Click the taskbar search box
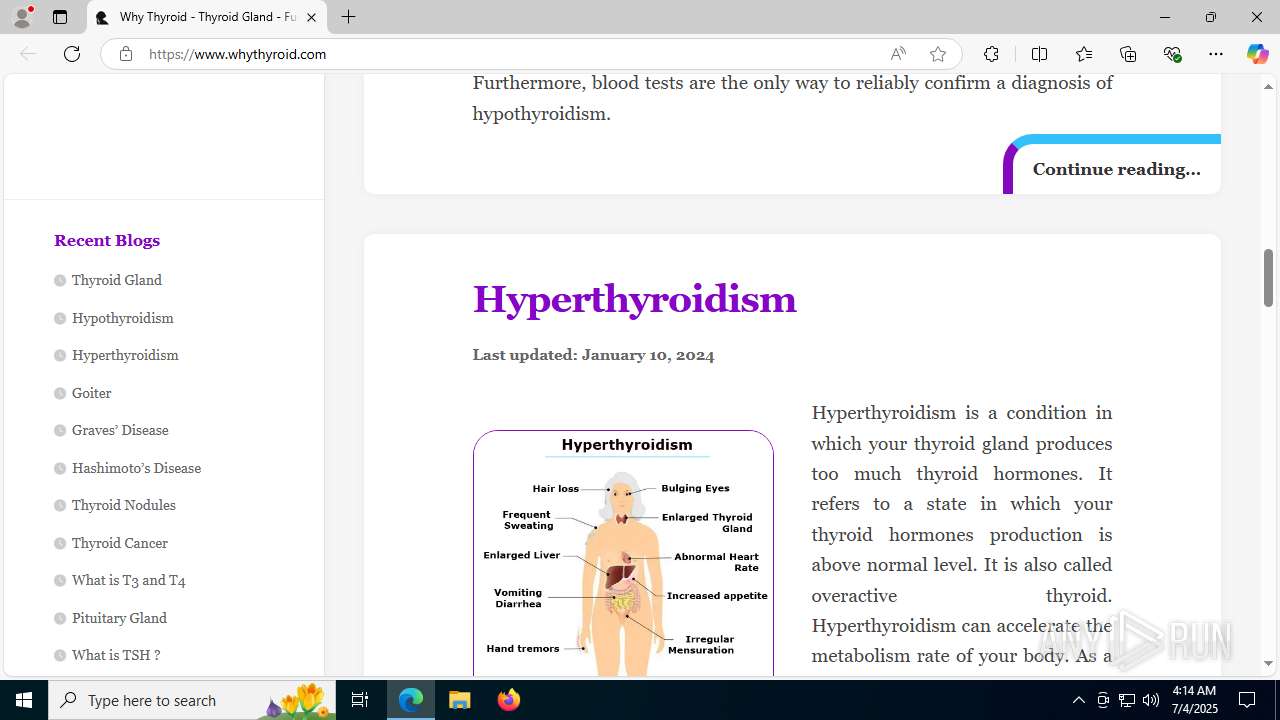Screen dimensions: 1280x720 point(192,700)
